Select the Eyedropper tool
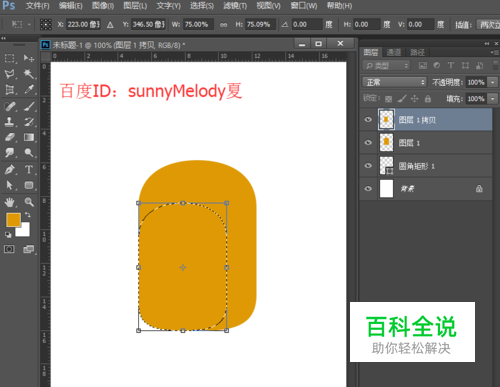This screenshot has width=500, height=387. (x=29, y=89)
